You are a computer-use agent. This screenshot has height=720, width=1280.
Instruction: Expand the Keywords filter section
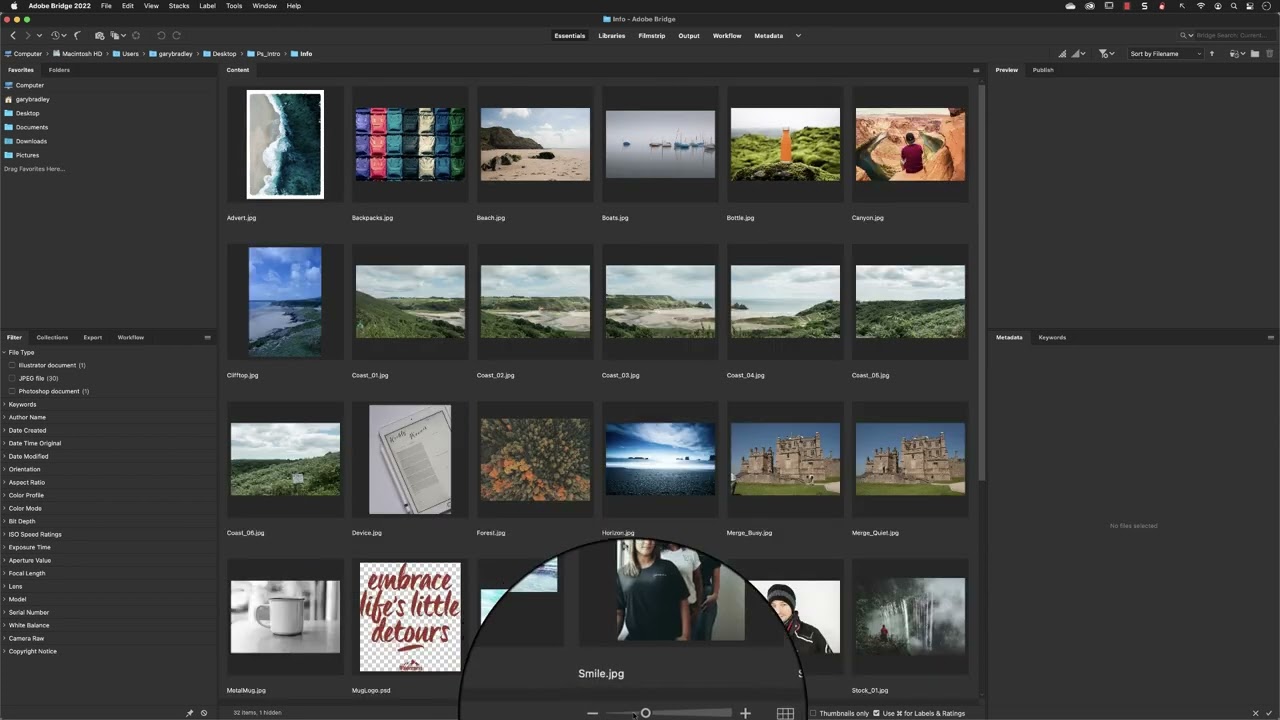22,404
